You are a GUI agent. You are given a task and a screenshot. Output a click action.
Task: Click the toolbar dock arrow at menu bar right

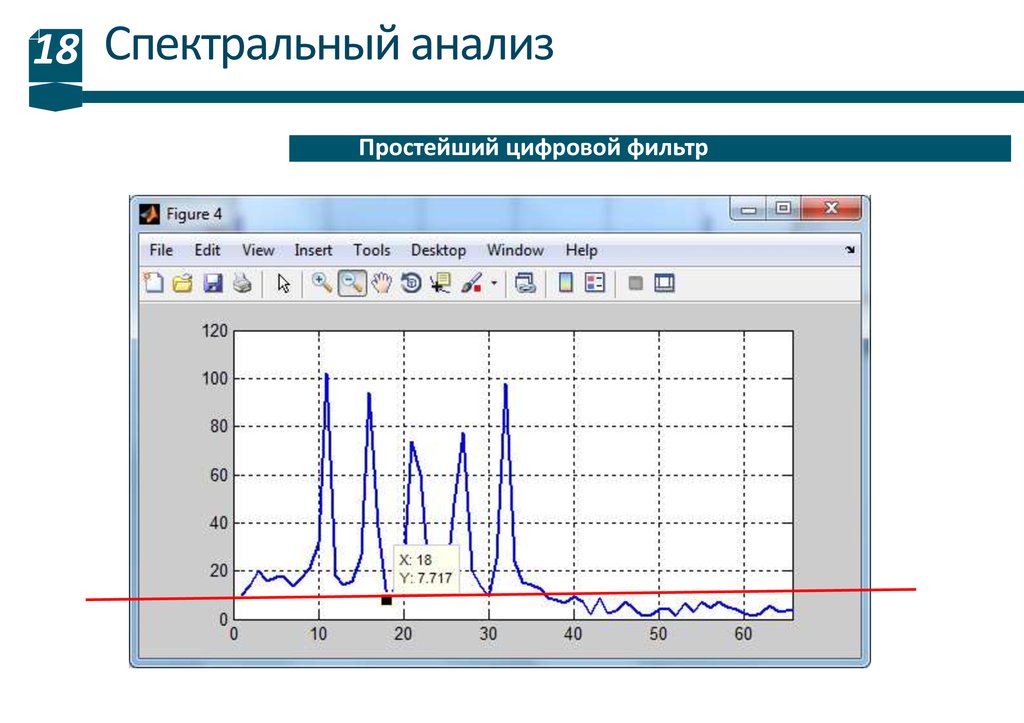(x=850, y=250)
